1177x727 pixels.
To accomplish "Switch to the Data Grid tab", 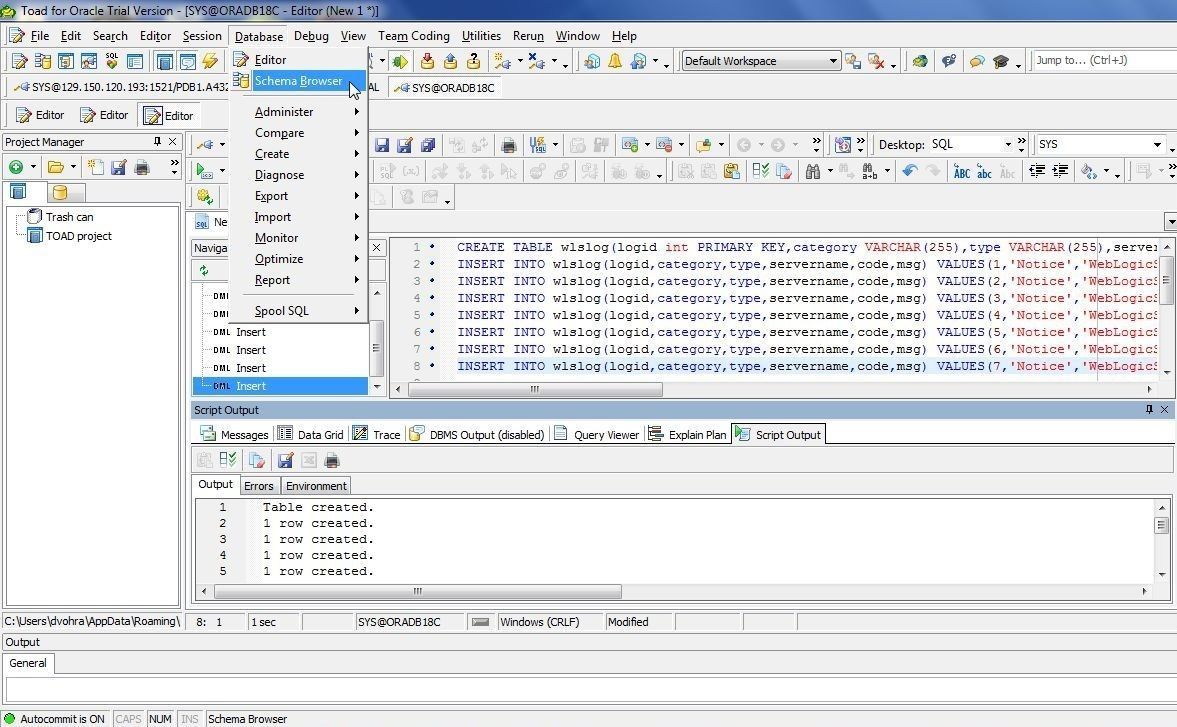I will pos(311,434).
